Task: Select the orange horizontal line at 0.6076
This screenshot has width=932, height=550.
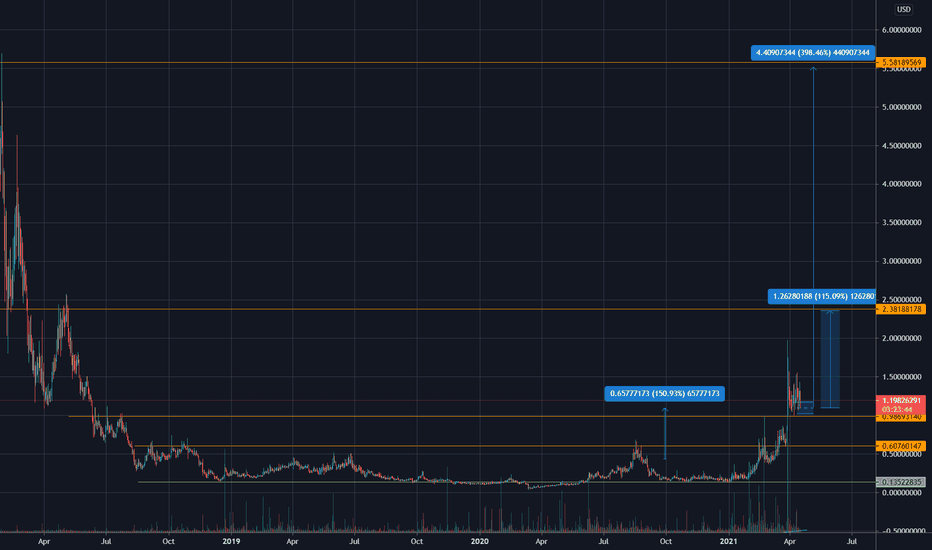Action: (505, 446)
